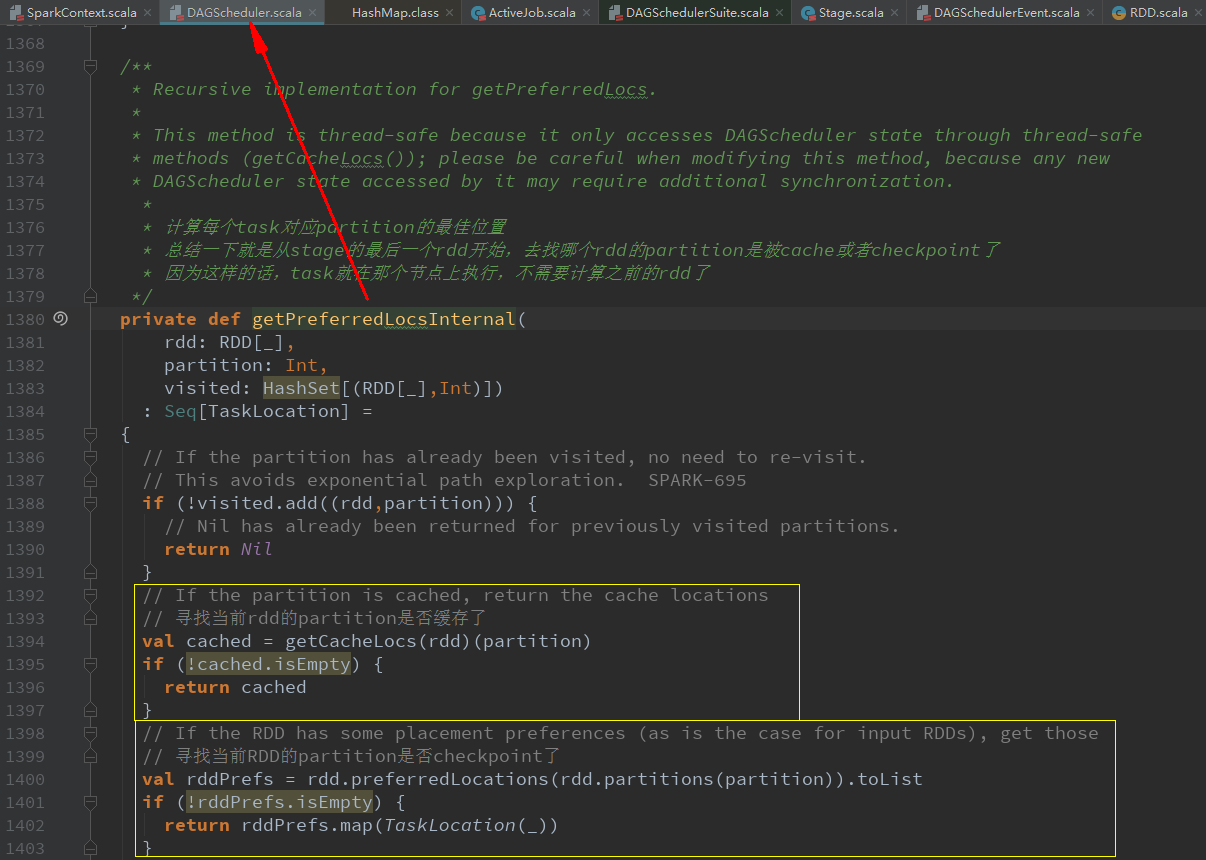Screen dimensions: 1206x860
Task: Select the DAGScheduler.scala tab
Action: [241, 13]
